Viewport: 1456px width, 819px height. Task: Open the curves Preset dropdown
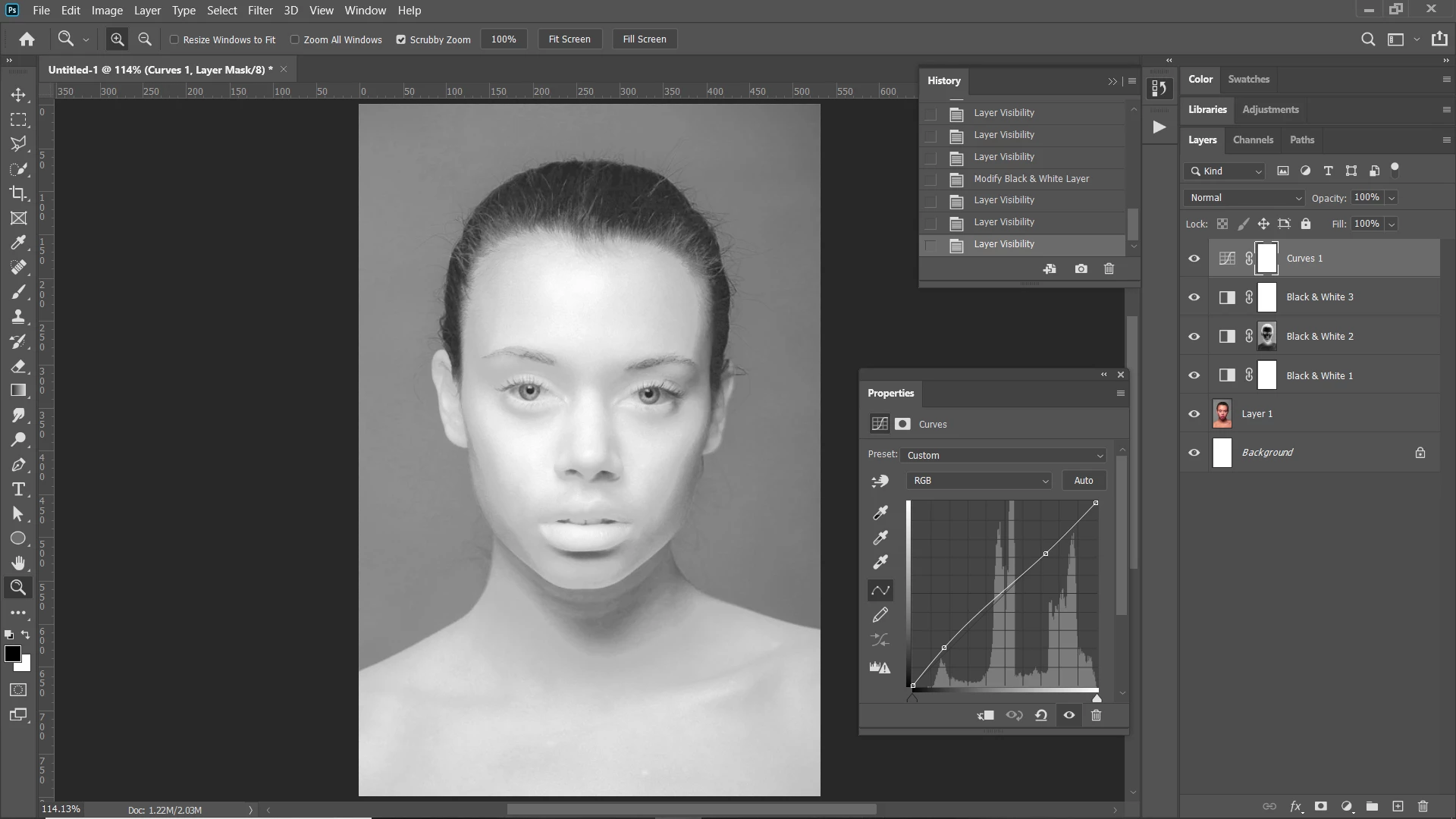point(1004,455)
